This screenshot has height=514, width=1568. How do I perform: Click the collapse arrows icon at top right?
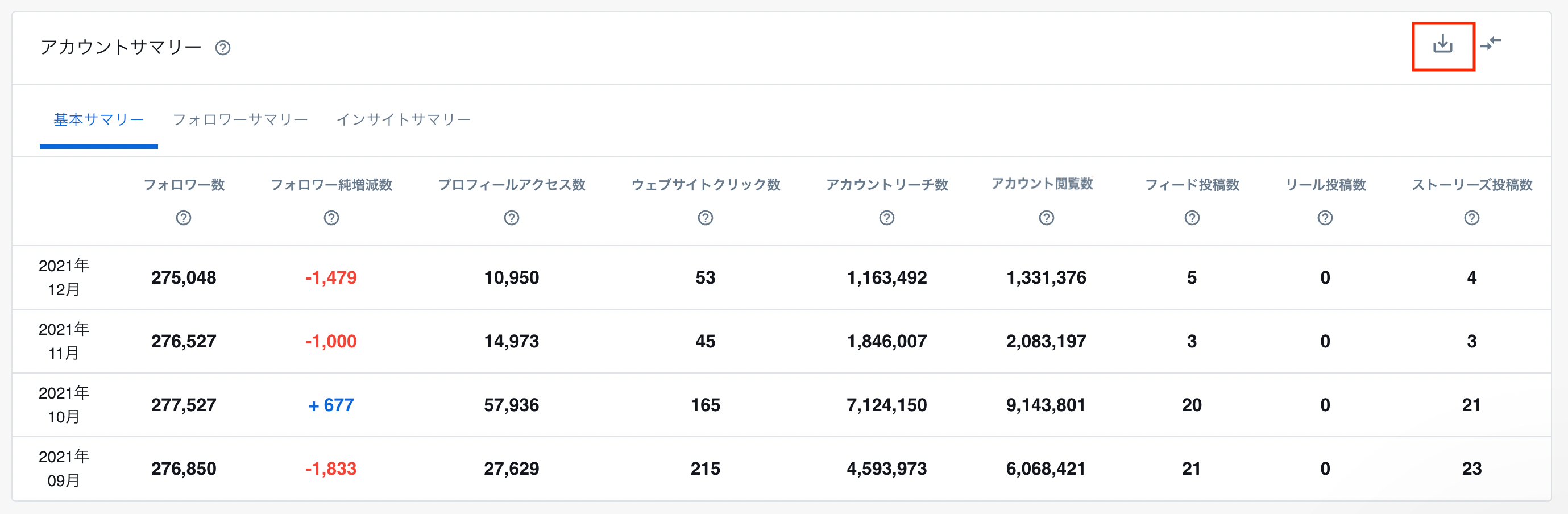point(1491,43)
